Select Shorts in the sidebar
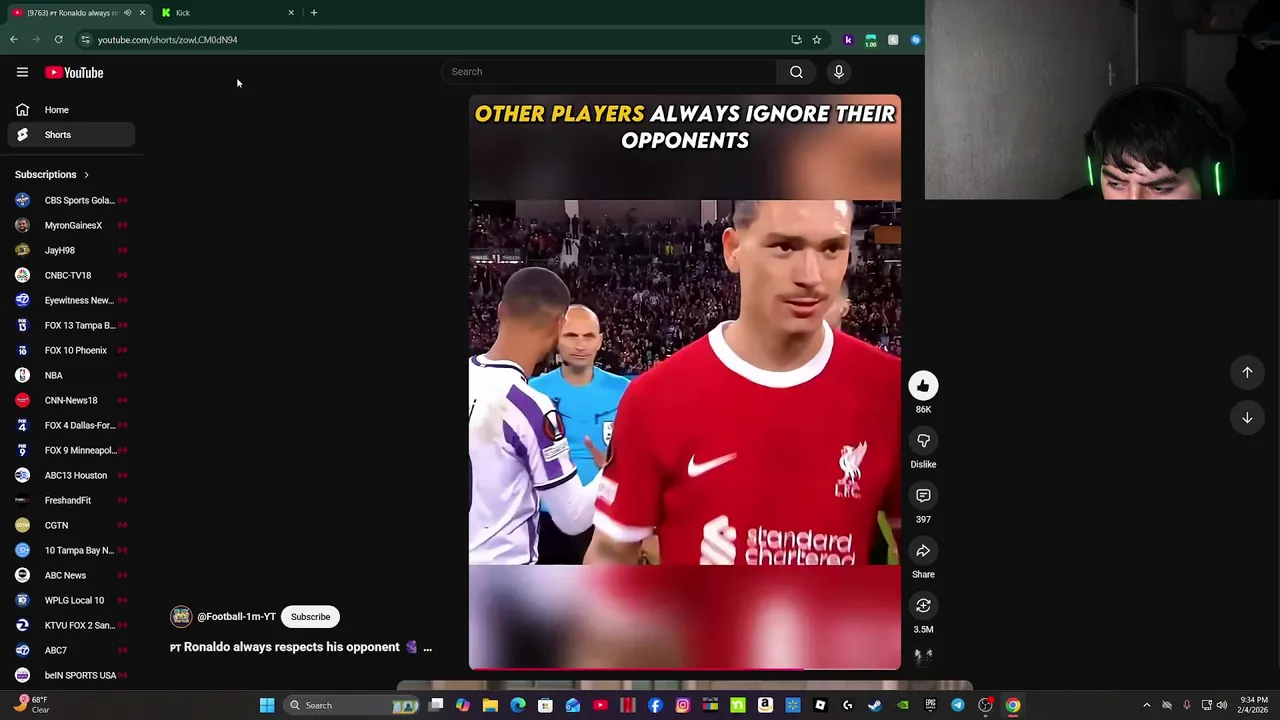1280x720 pixels. (70, 135)
